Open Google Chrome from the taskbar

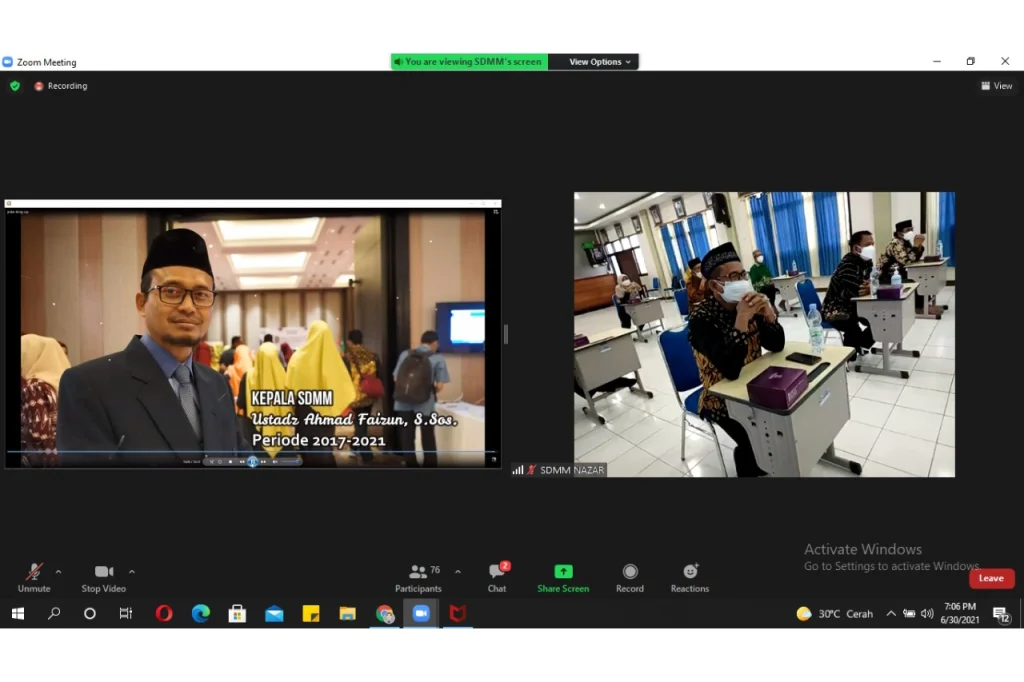(x=384, y=614)
